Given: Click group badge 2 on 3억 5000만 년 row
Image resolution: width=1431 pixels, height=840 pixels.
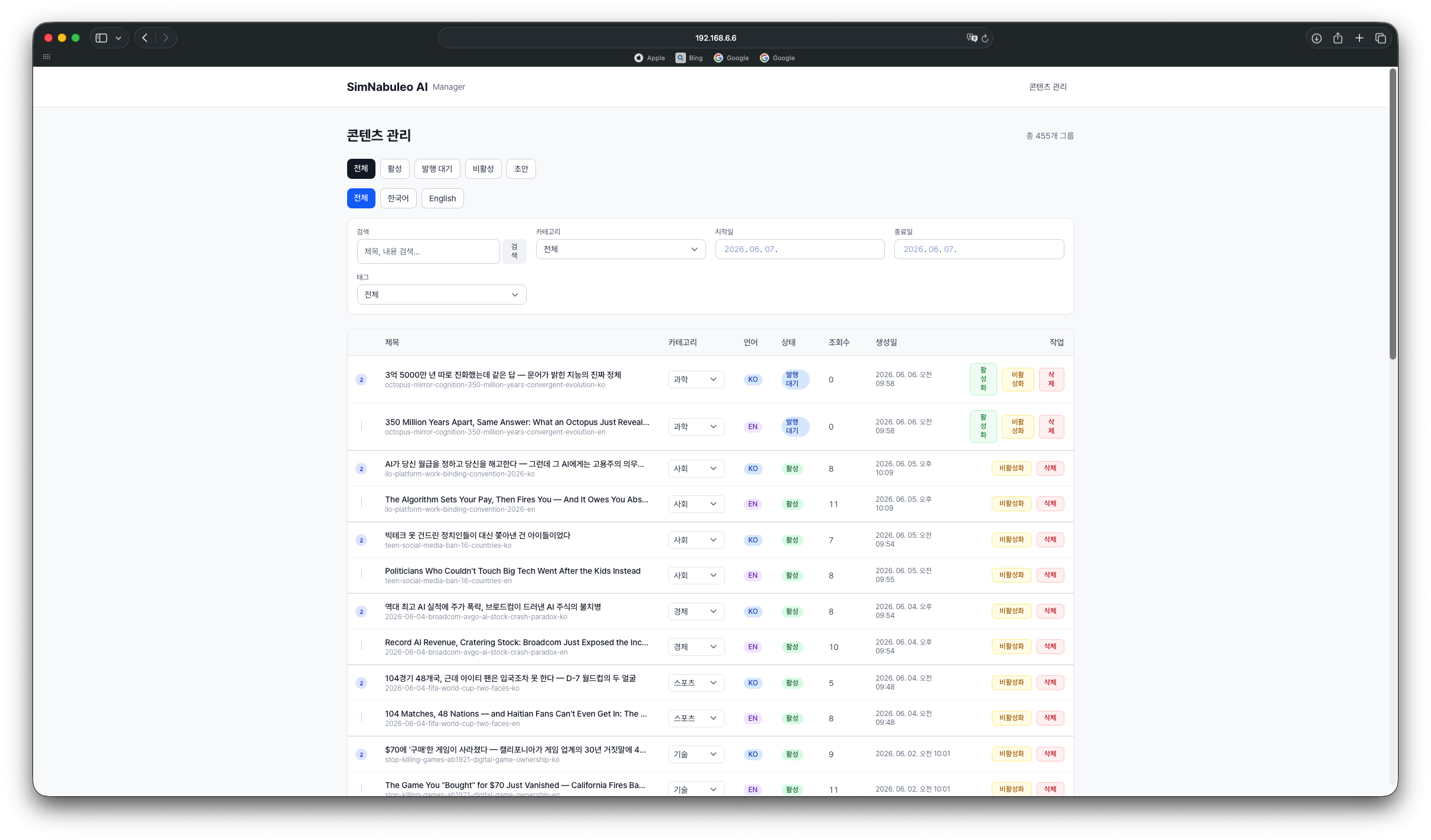Looking at the screenshot, I should click(x=361, y=380).
